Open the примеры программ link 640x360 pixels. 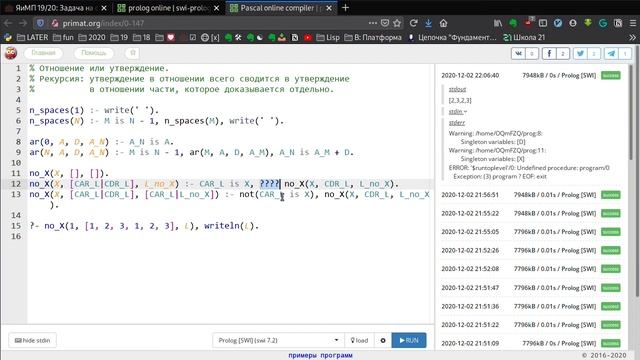pos(320,355)
